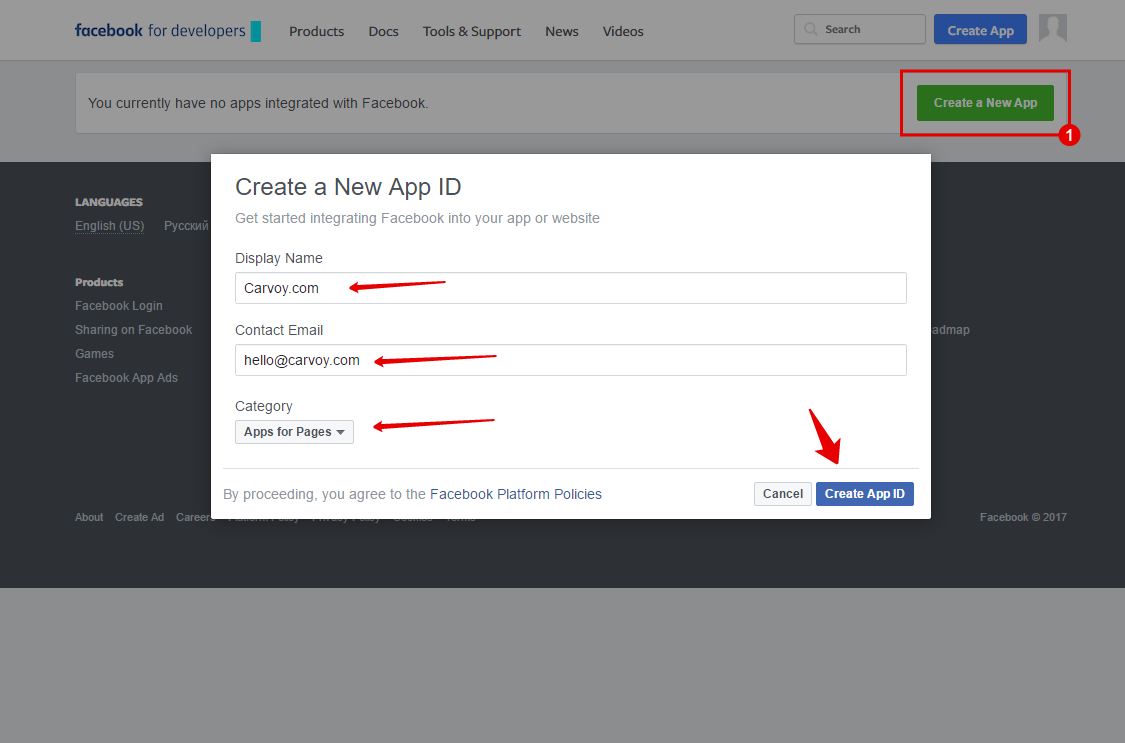Click the green Create a New App button
The height and width of the screenshot is (743, 1125).
pos(985,103)
